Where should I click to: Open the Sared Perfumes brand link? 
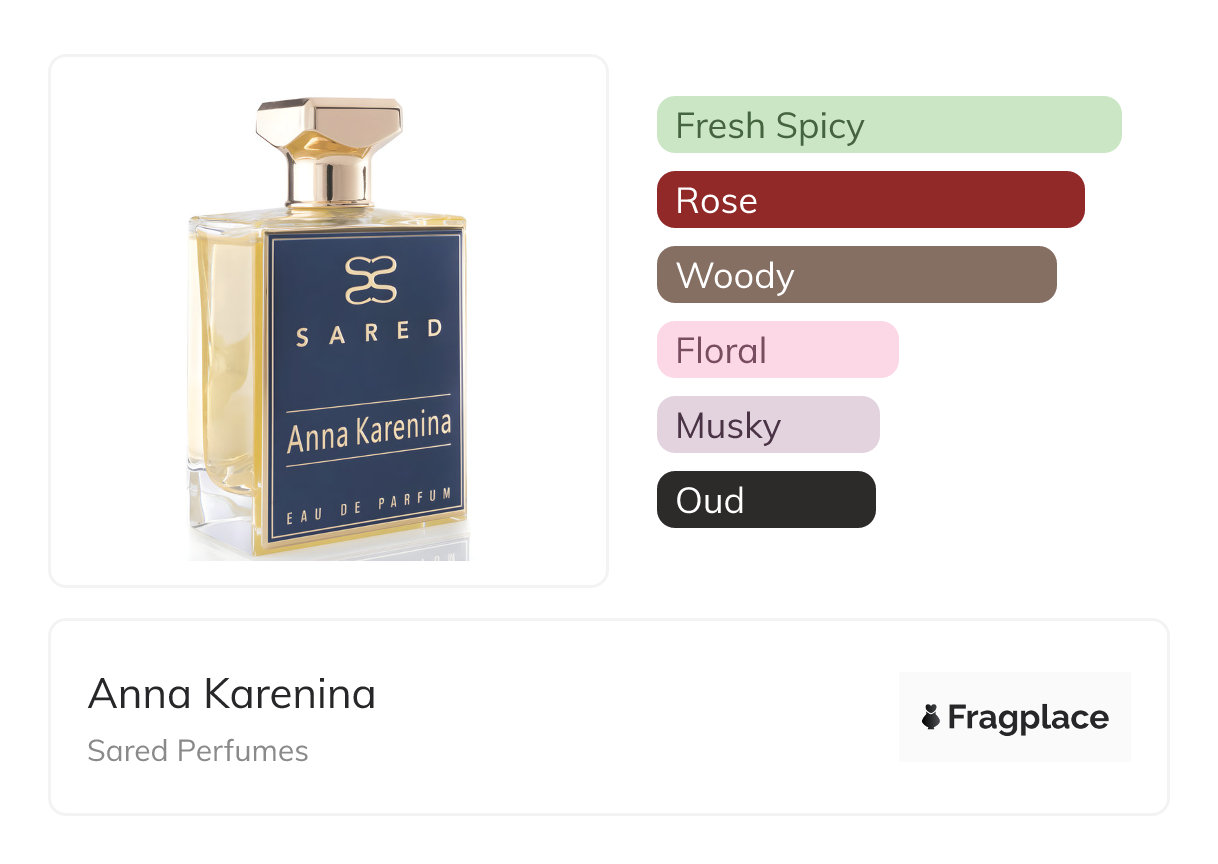pyautogui.click(x=198, y=751)
